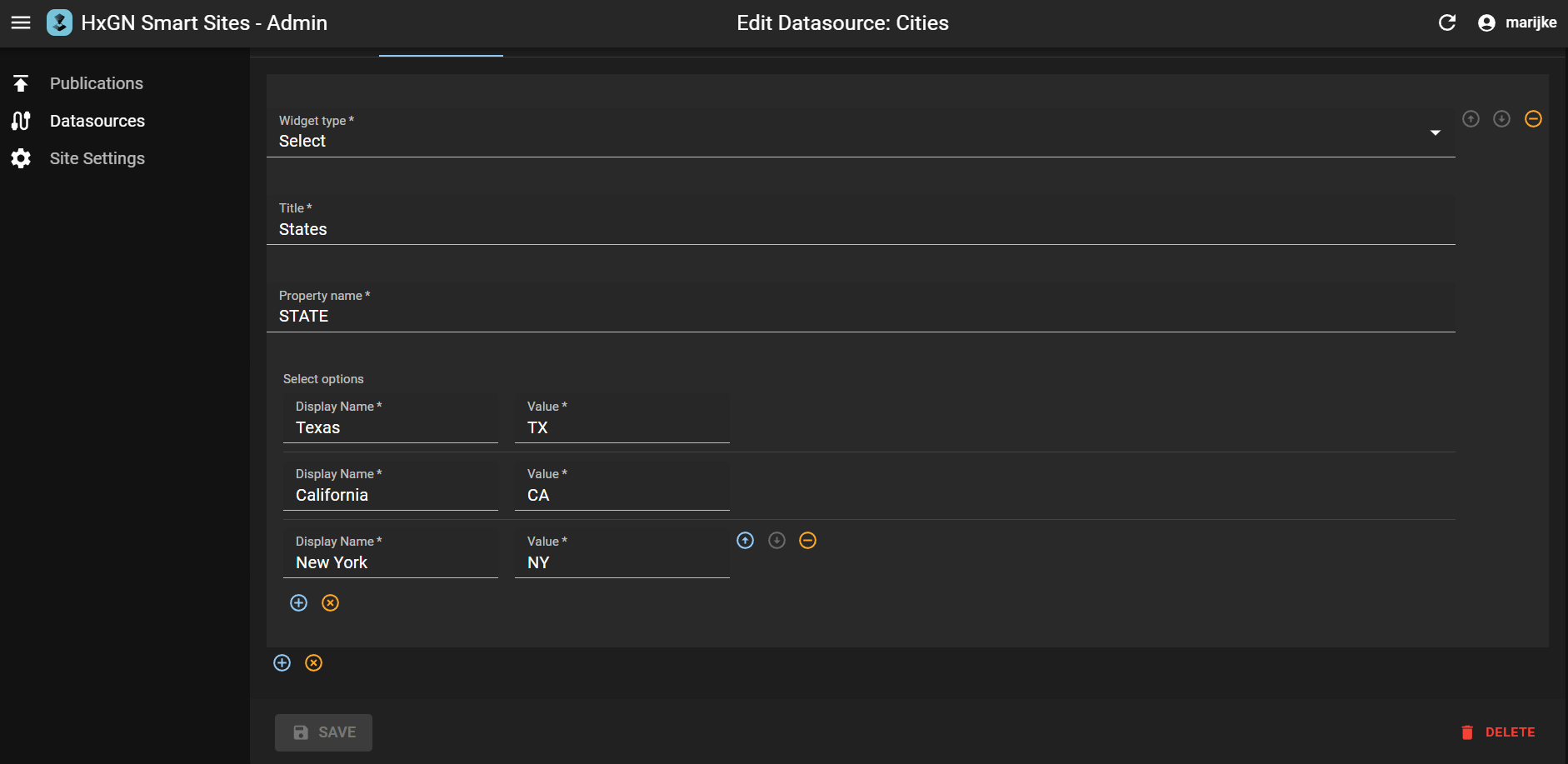
Task: Save the Cities datasource
Action: point(323,732)
